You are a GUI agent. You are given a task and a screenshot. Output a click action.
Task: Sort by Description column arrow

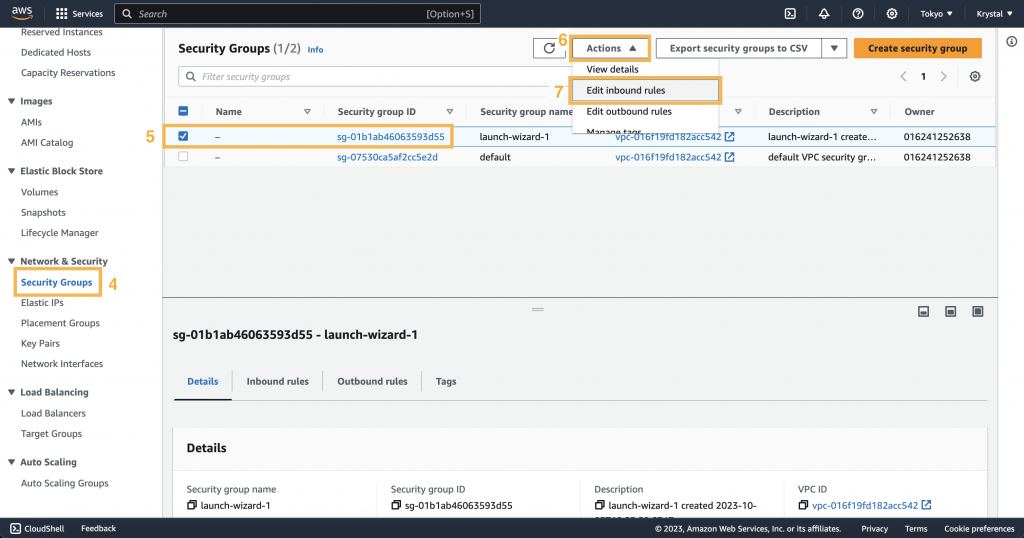(x=874, y=112)
